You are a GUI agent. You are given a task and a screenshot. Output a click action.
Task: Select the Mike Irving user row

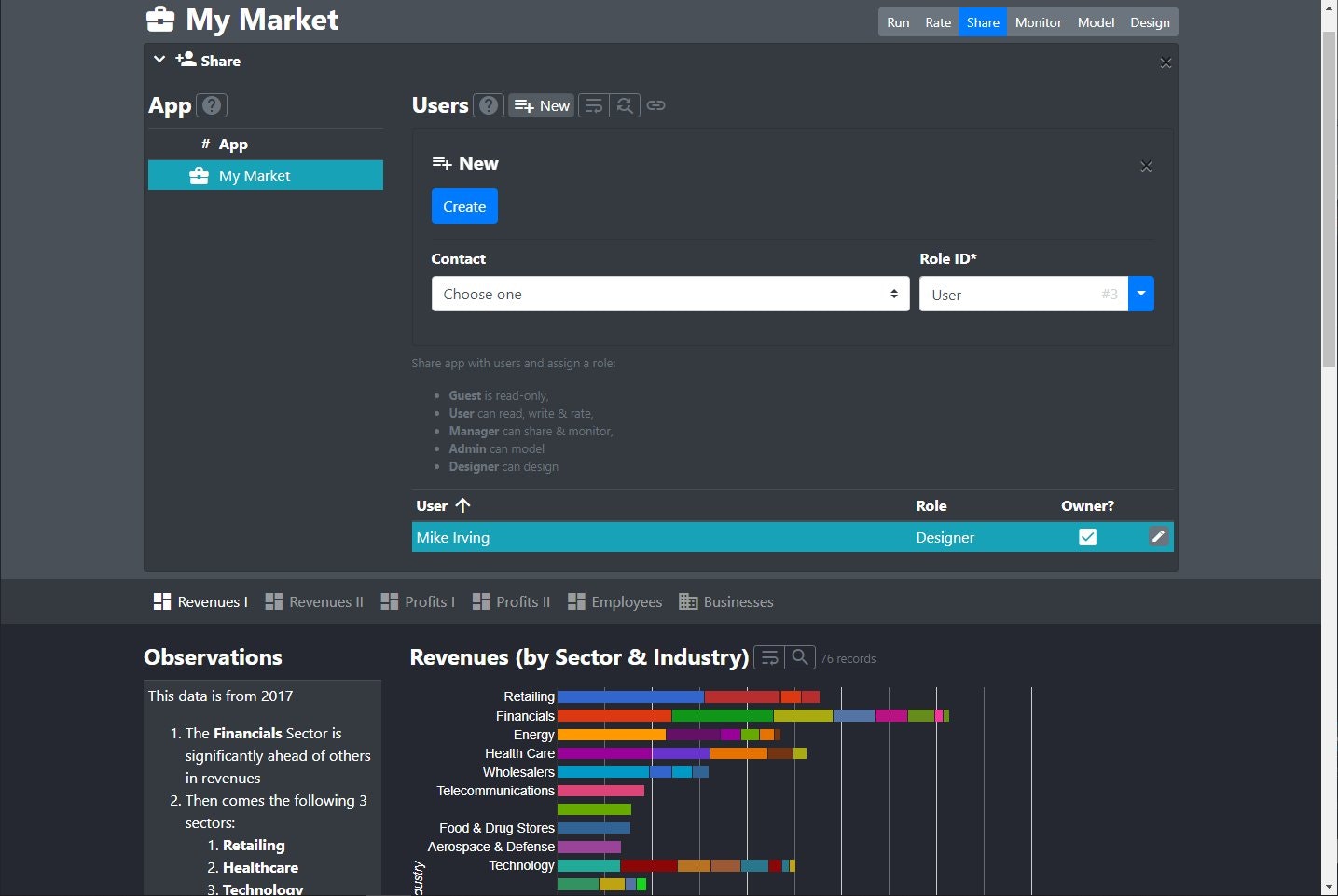pyautogui.click(x=793, y=537)
